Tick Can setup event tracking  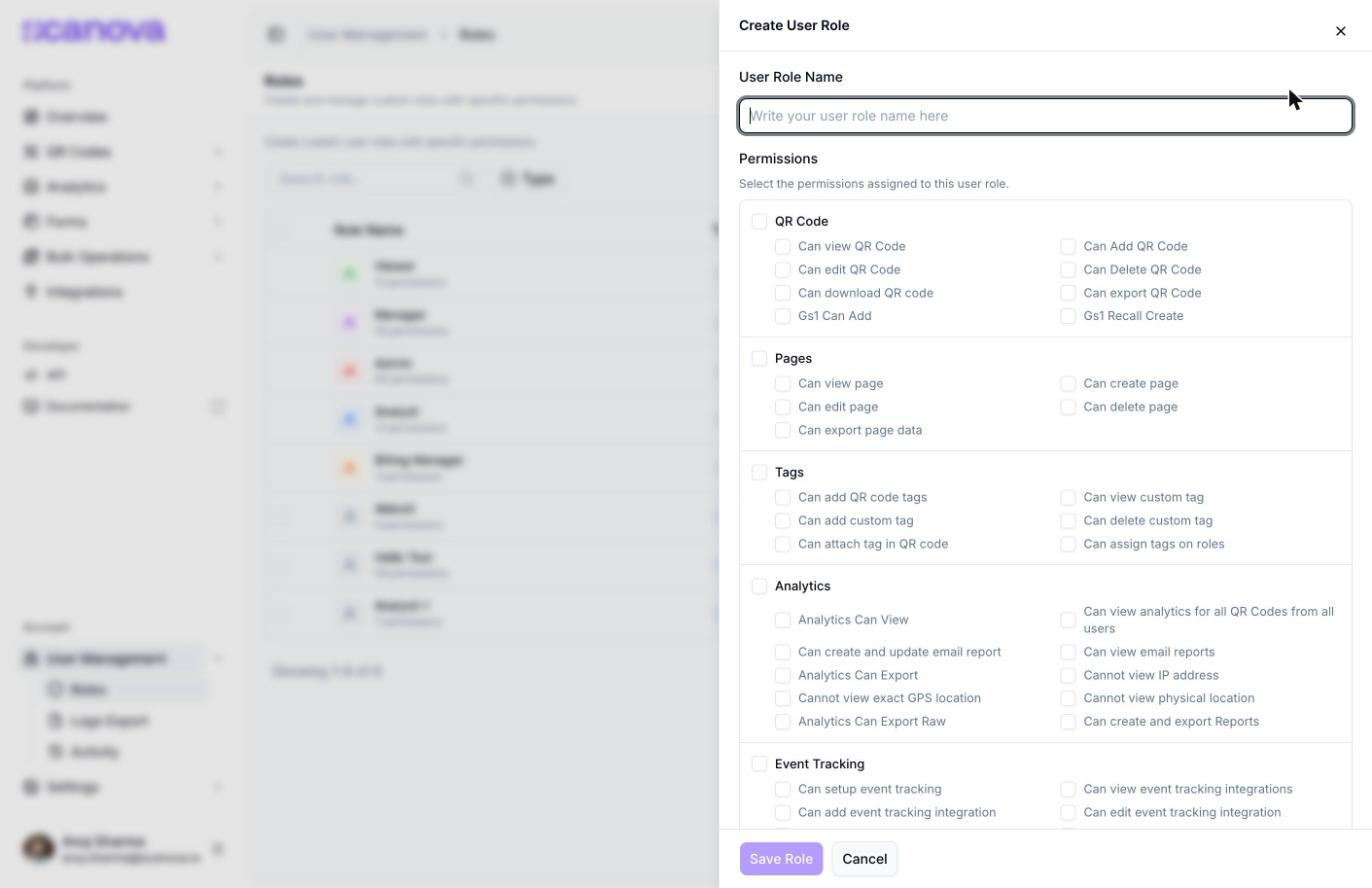point(782,789)
